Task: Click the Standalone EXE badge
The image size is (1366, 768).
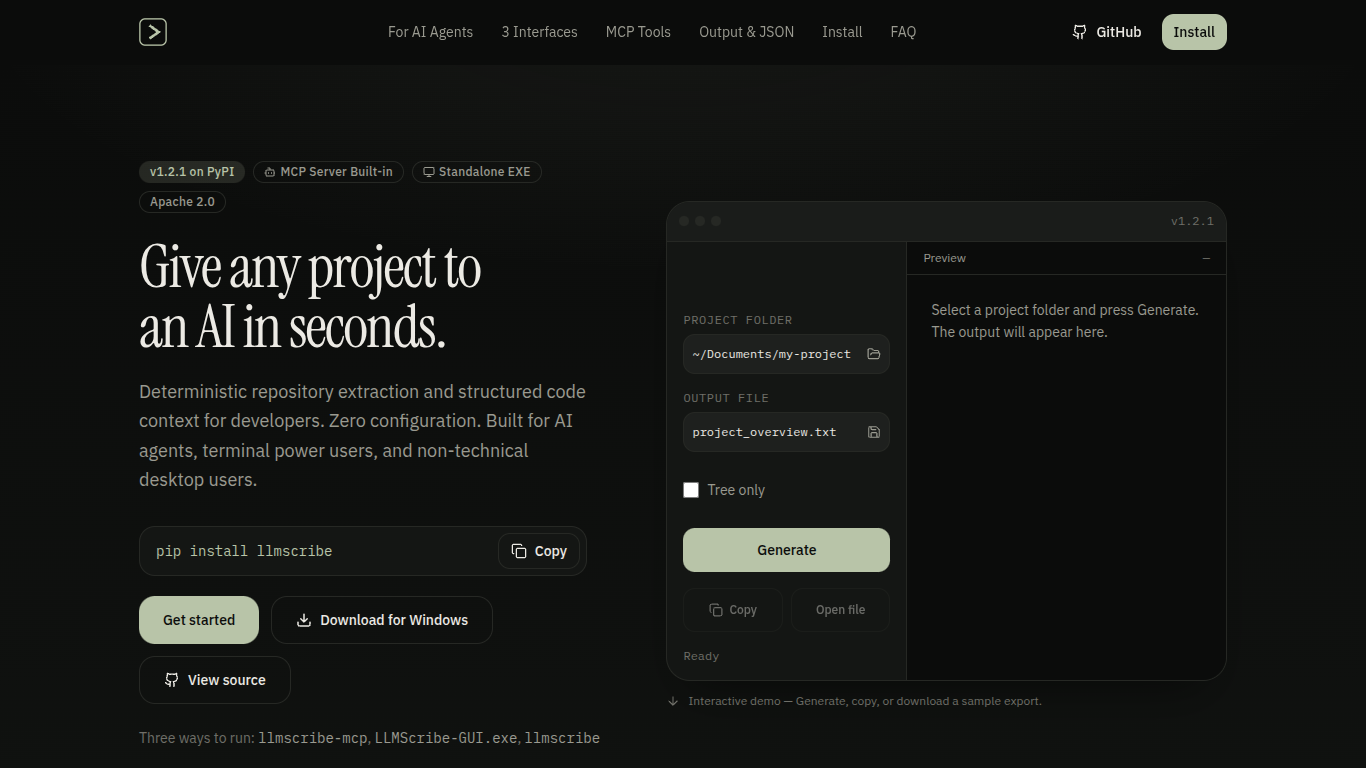Action: pos(476,172)
